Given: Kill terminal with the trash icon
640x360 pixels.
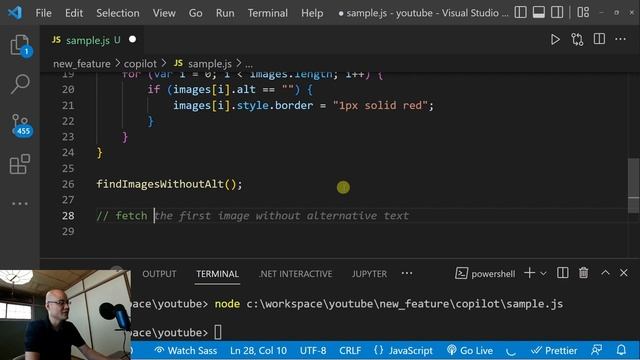Looking at the screenshot, I should click(x=584, y=273).
